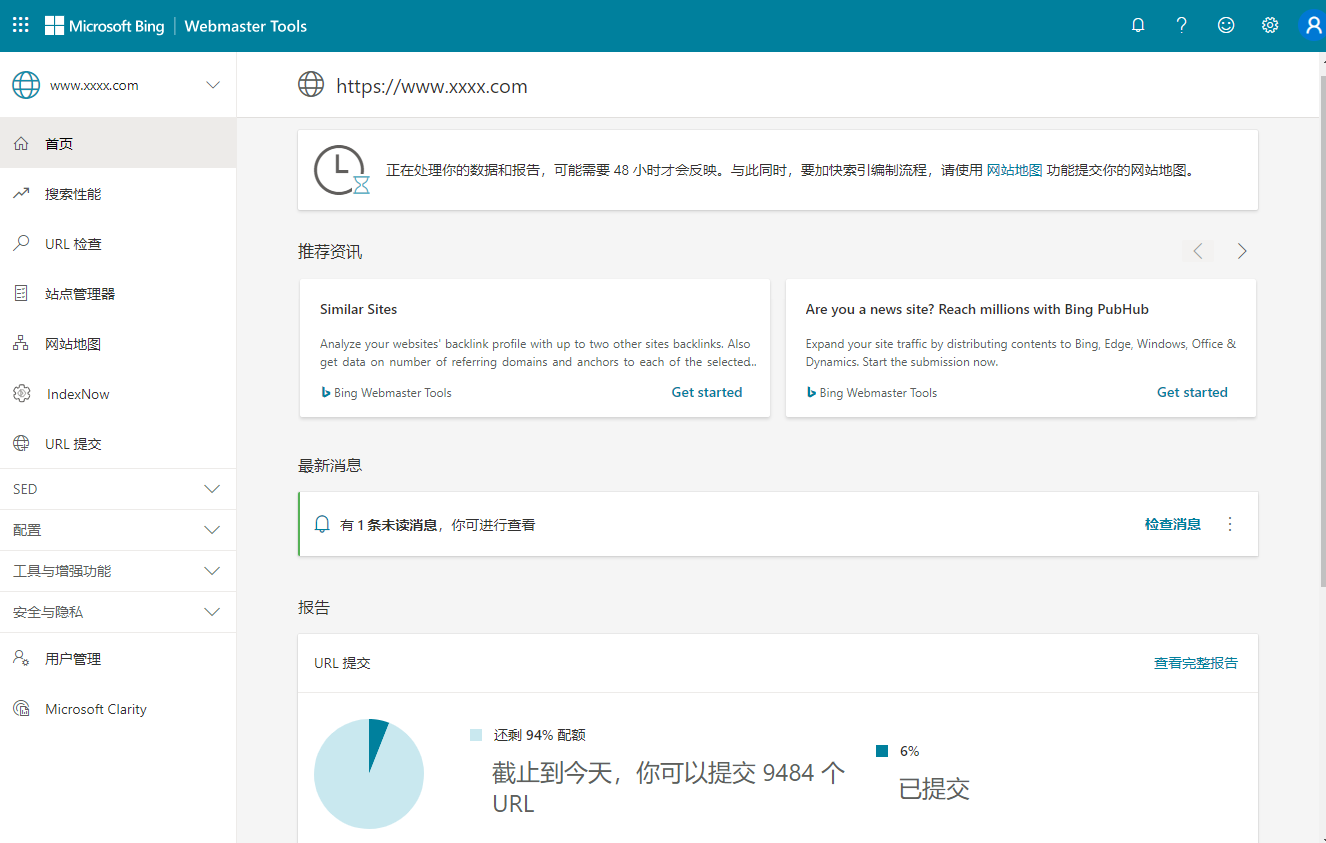Open settings gear in top bar
The image size is (1326, 843).
point(1270,26)
